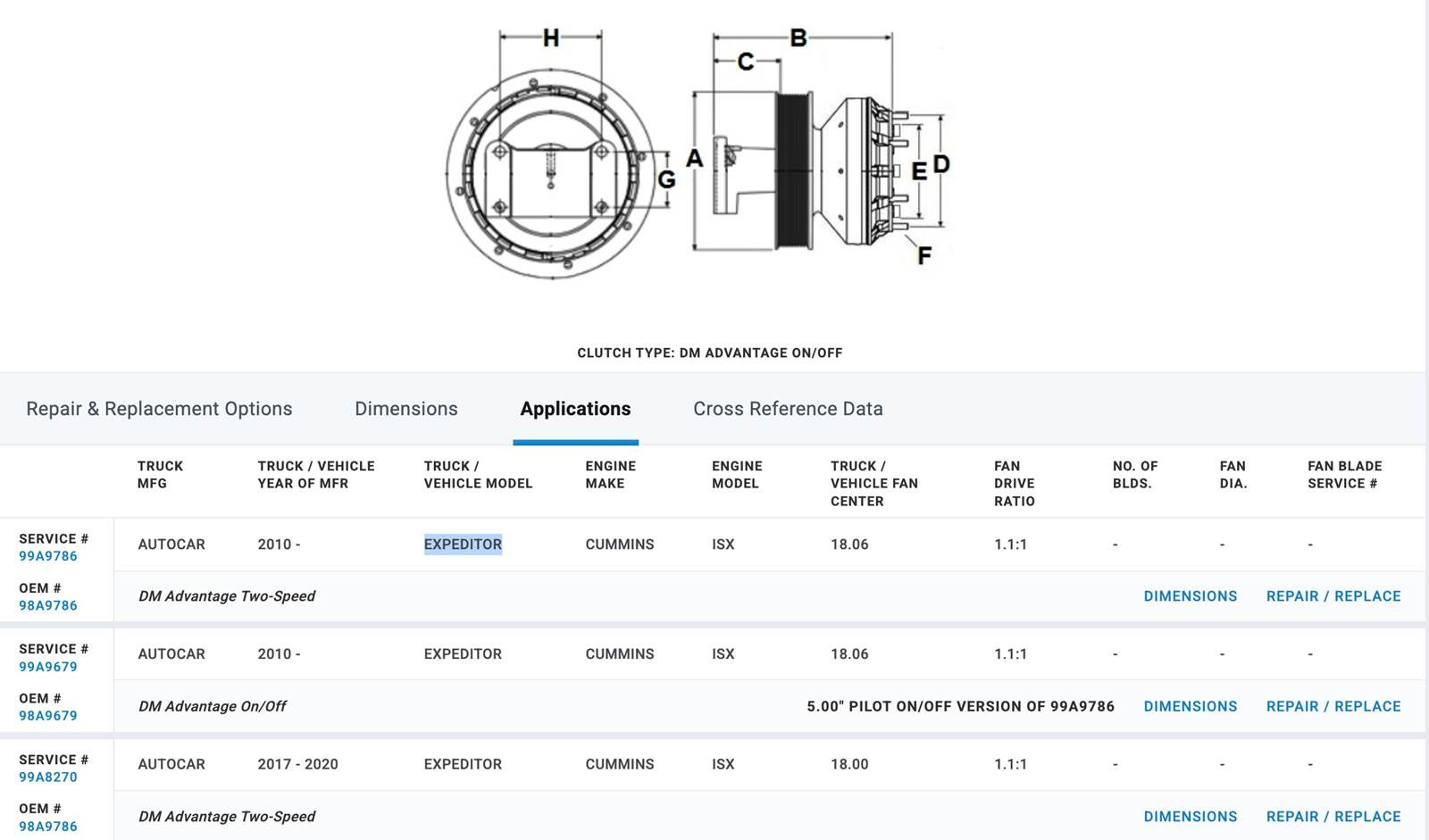
Task: Click the ENGINE MODEL column header
Action: 737,475
